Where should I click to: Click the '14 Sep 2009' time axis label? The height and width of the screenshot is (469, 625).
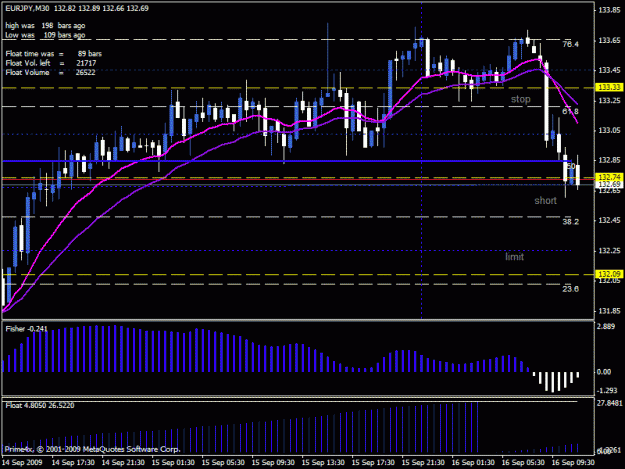pos(22,463)
